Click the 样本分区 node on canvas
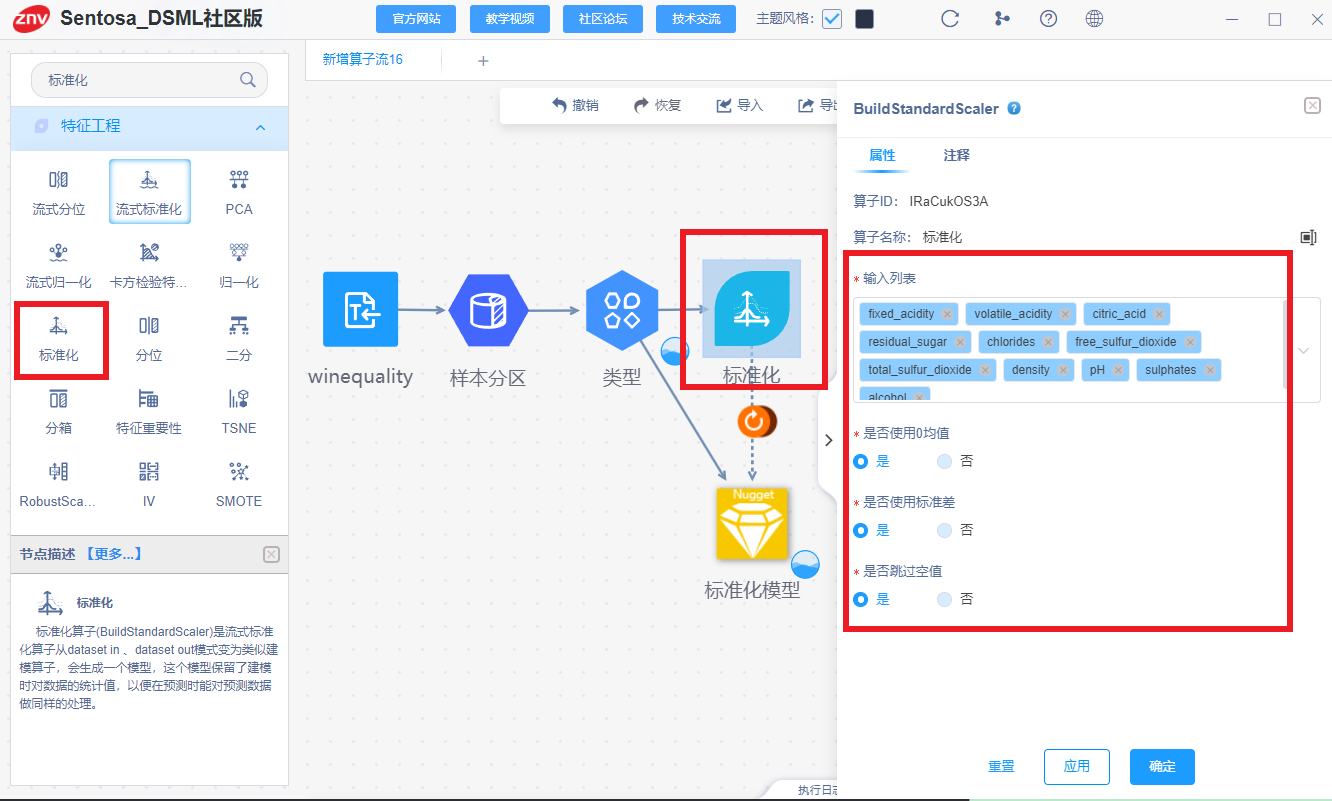 [x=487, y=309]
